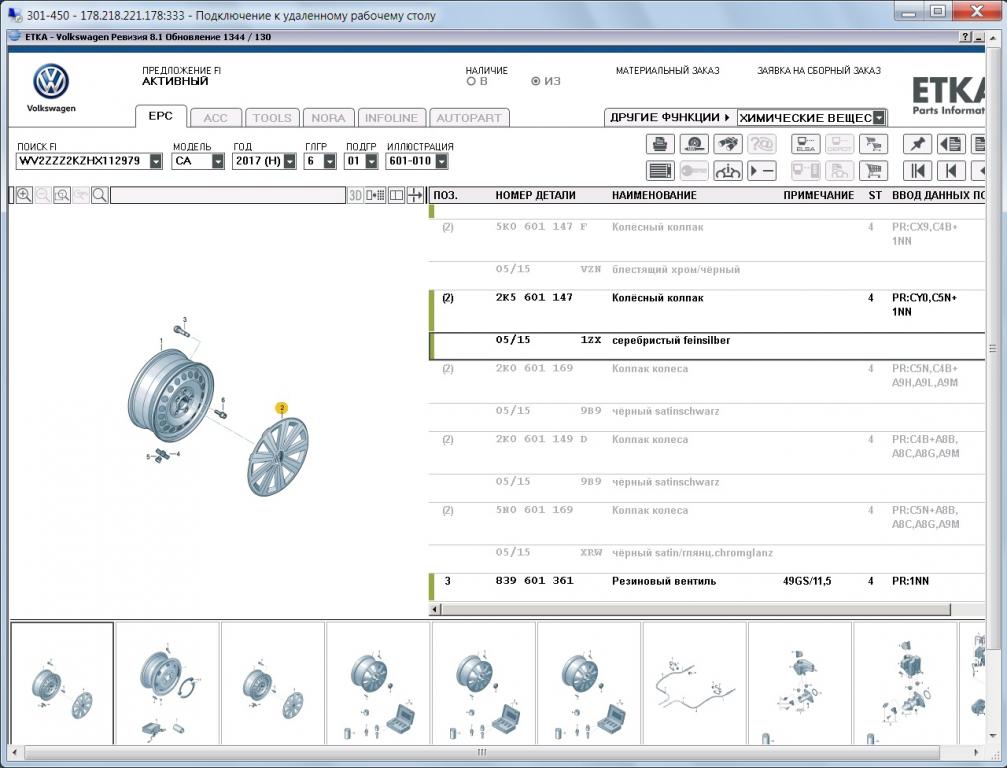This screenshot has height=768, width=1007.
Task: Click the document with left arrow icon
Action: [951, 144]
